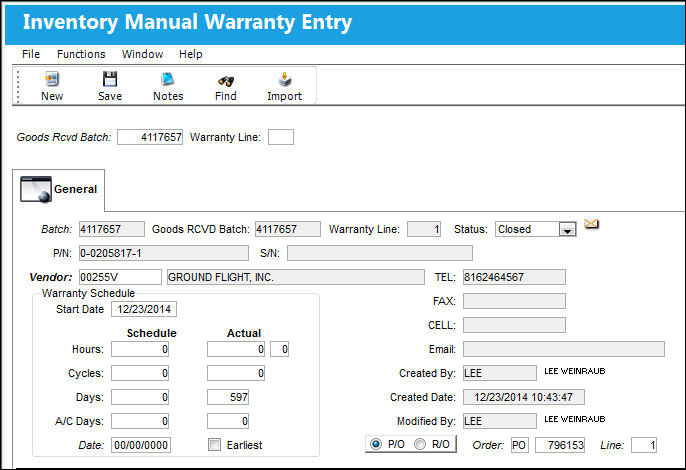Click the TEL field 8162464567
Viewport: 686px width, 470px height.
tap(514, 277)
